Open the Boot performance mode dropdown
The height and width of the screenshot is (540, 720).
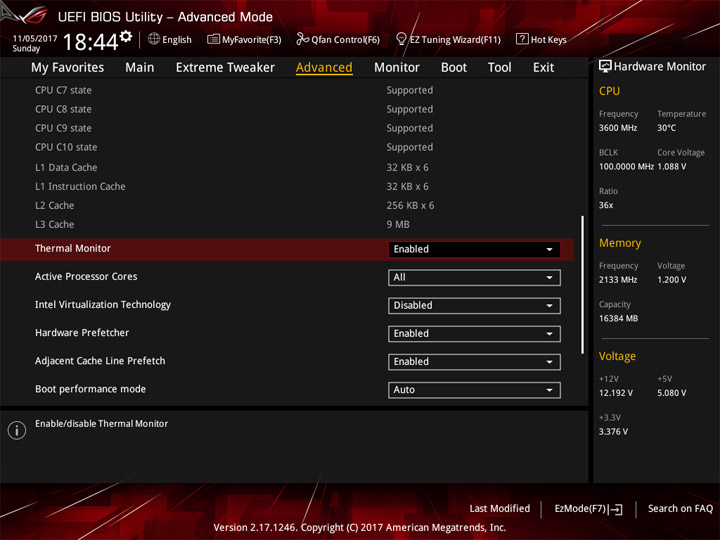coord(474,390)
